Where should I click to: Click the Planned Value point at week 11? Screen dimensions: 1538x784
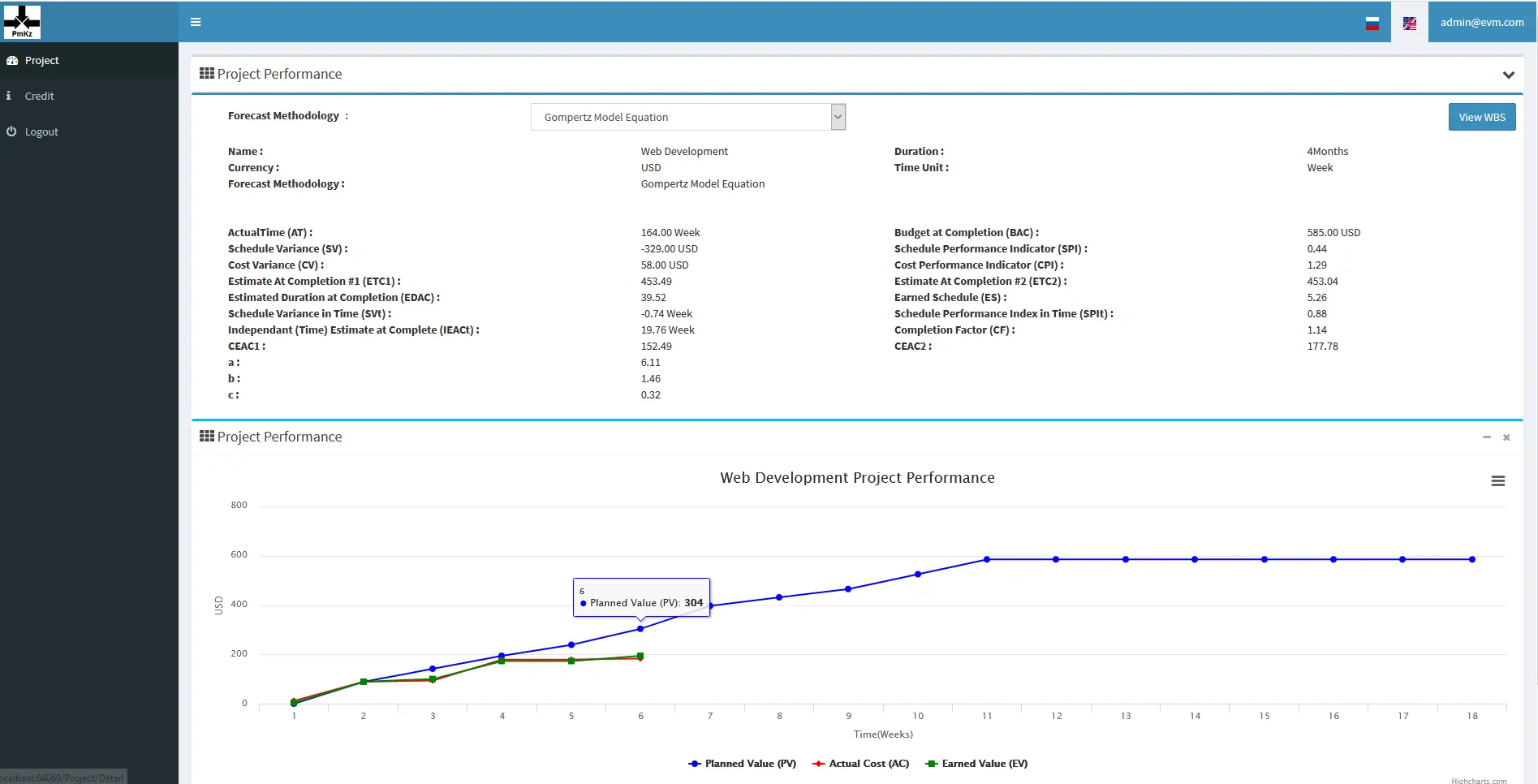(x=987, y=559)
